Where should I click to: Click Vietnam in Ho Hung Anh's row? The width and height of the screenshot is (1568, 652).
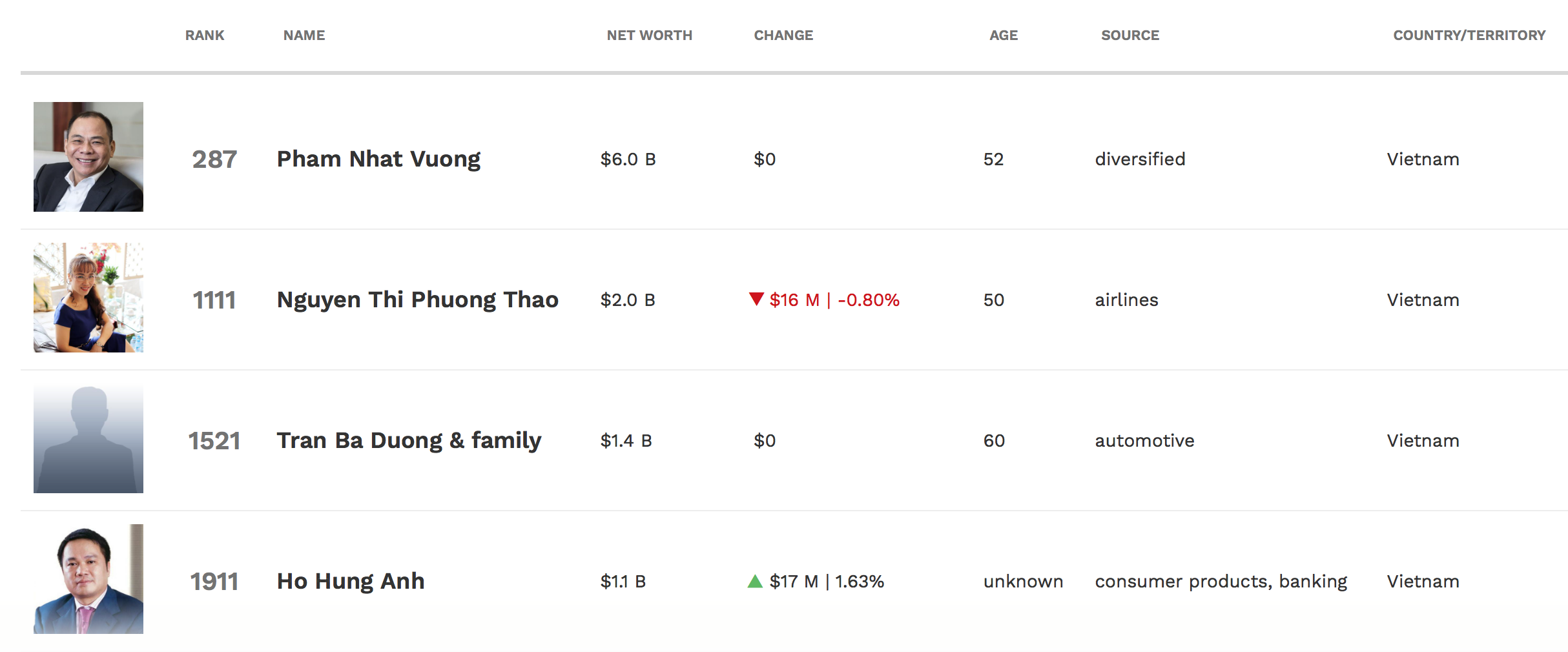pyautogui.click(x=1423, y=582)
